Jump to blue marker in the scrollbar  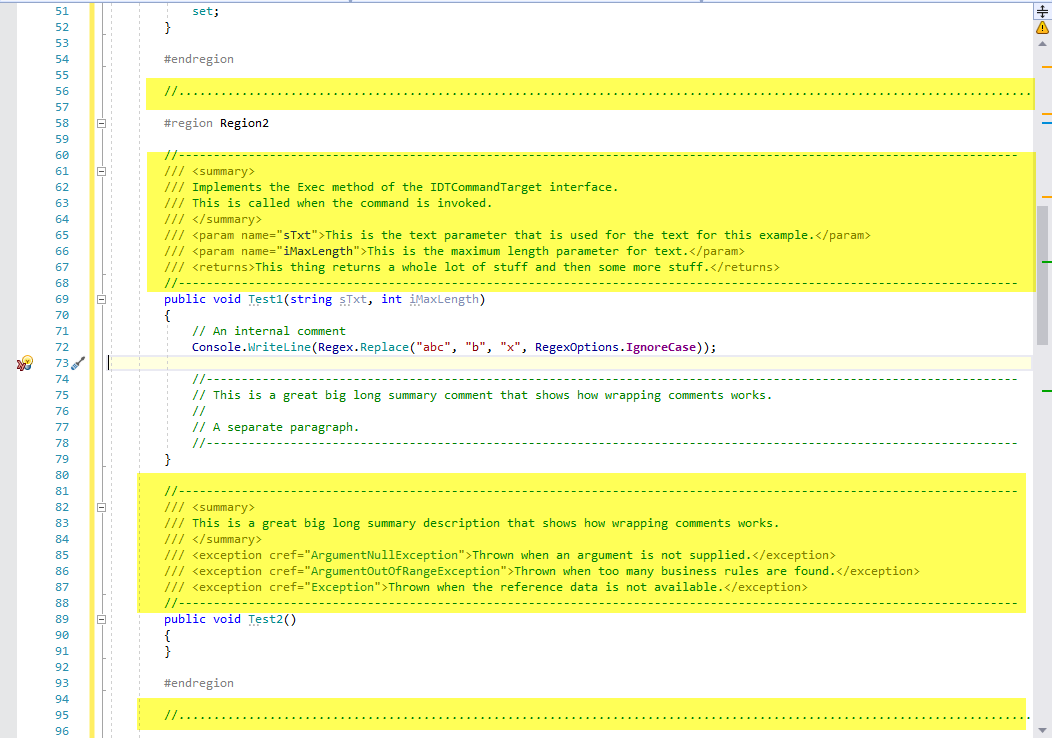click(x=1046, y=122)
